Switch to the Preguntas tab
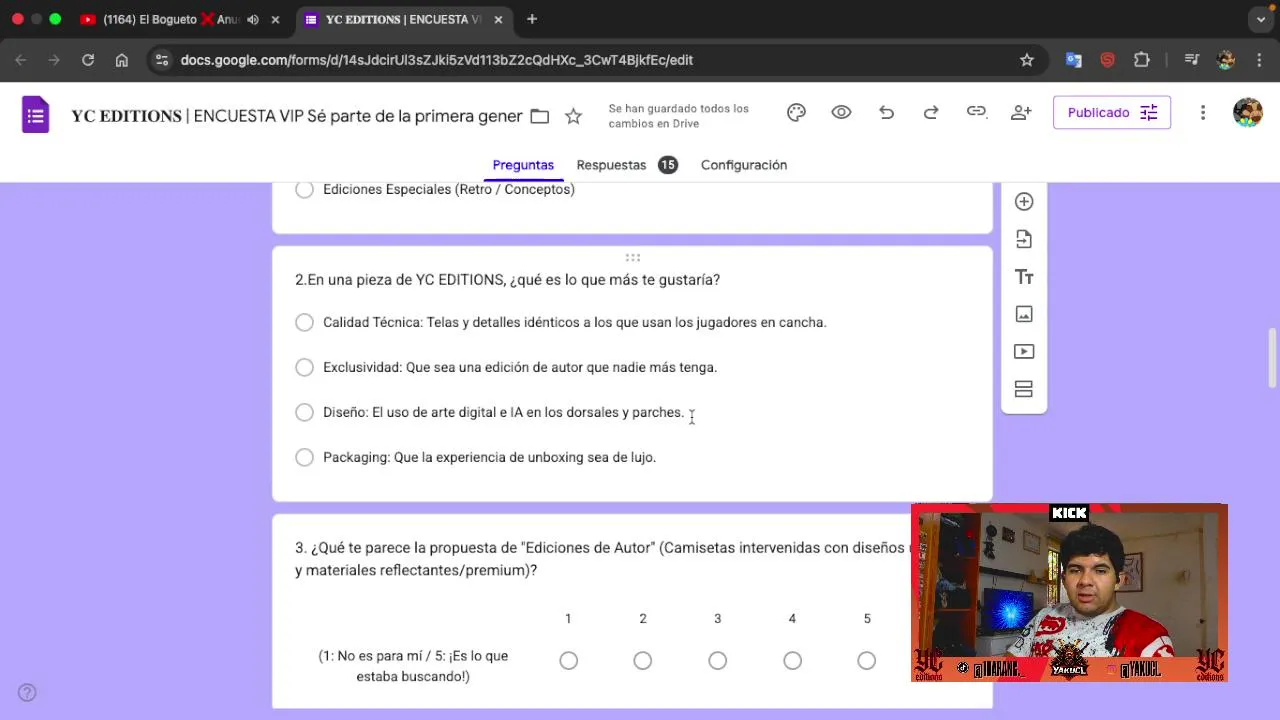Viewport: 1280px width, 720px height. [x=523, y=165]
